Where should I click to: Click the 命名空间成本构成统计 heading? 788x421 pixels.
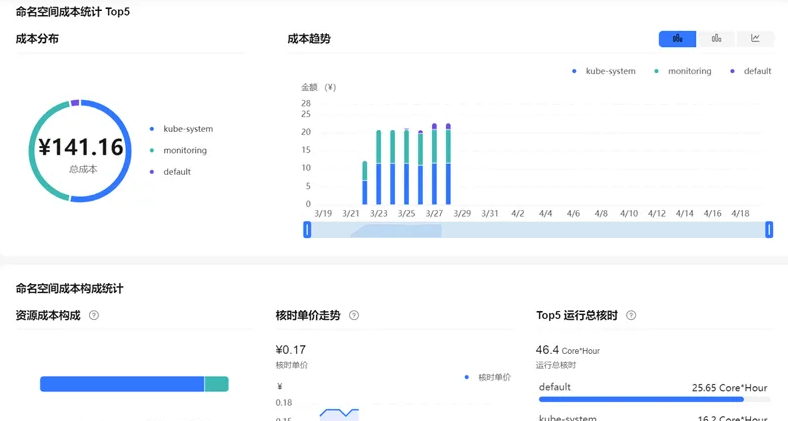click(69, 288)
